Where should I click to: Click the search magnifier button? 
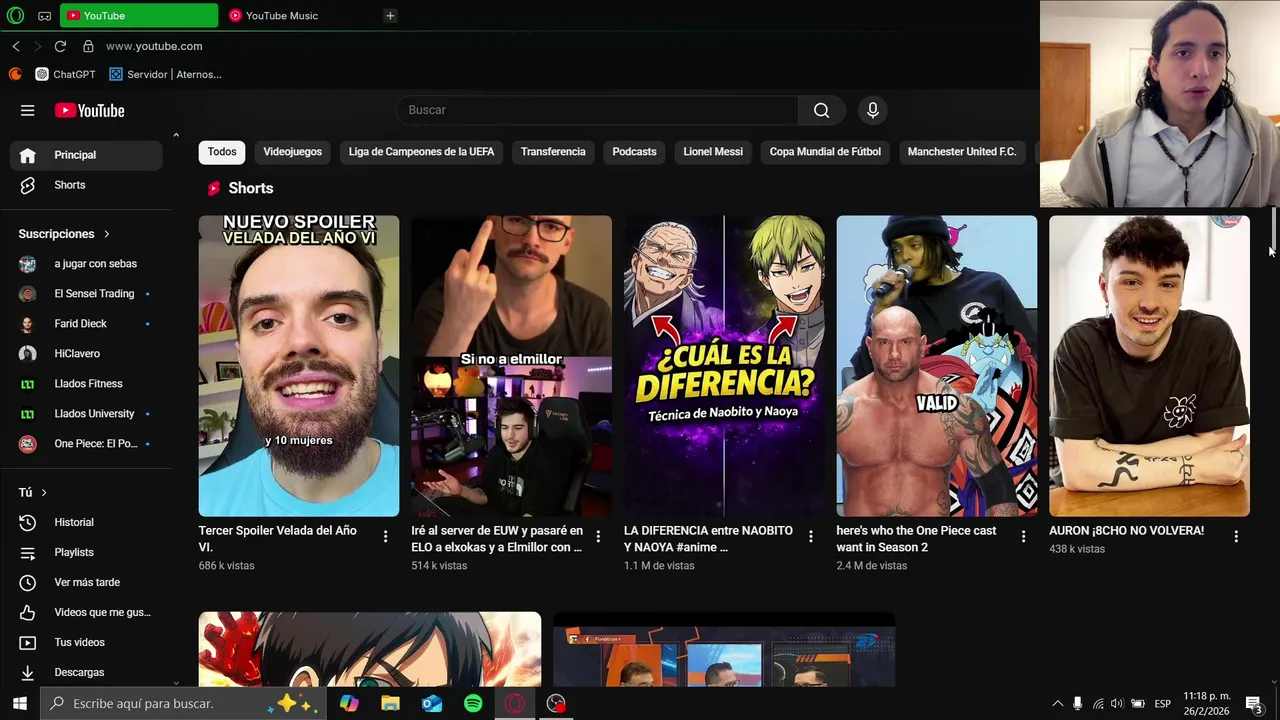[x=822, y=110]
